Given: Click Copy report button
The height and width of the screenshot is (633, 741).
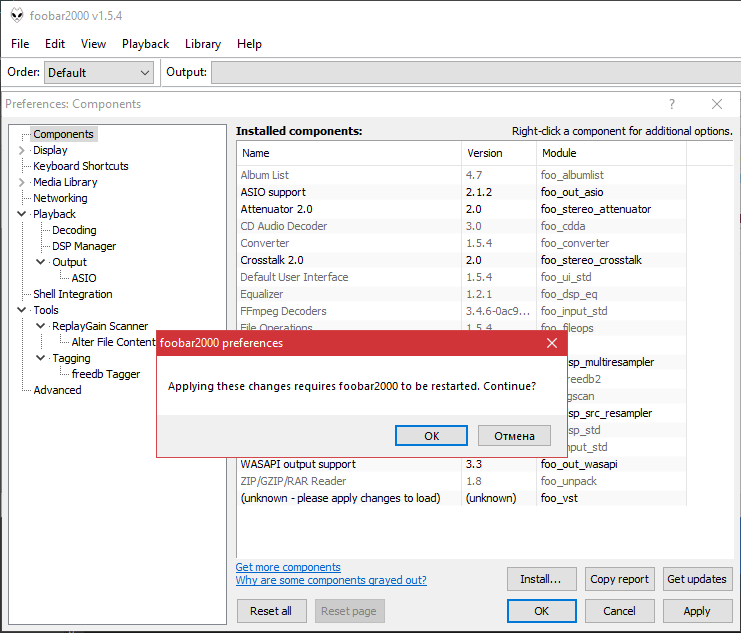Looking at the screenshot, I should point(620,579).
